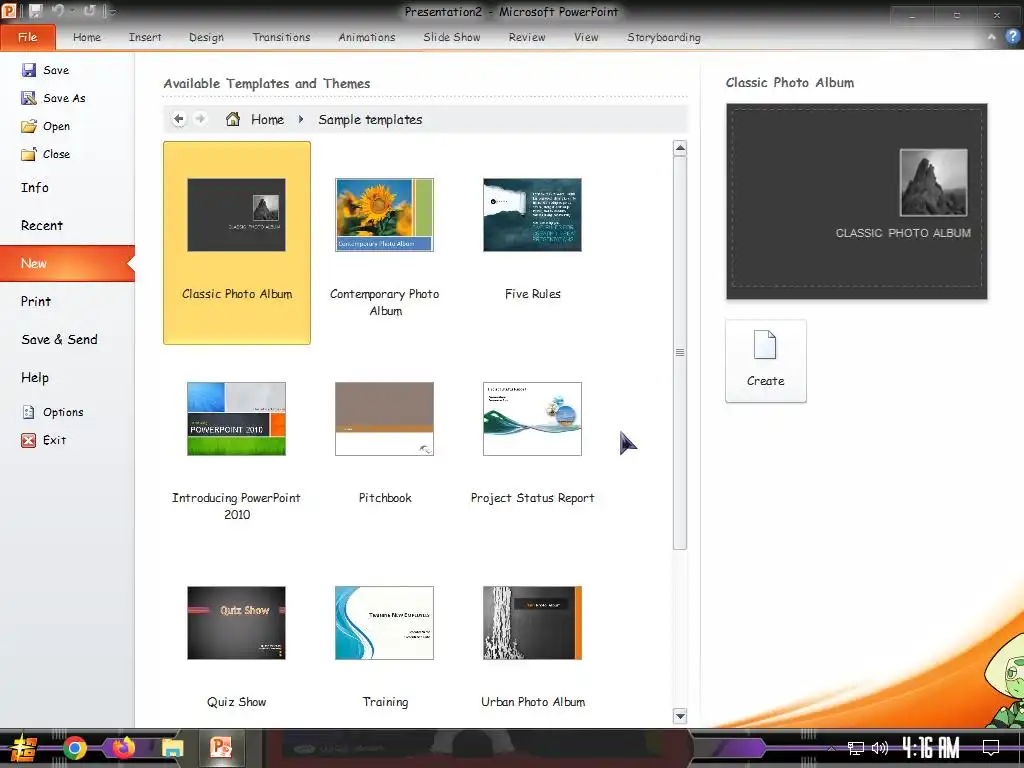
Task: Select Save & Send in the sidebar
Action: 67,340
